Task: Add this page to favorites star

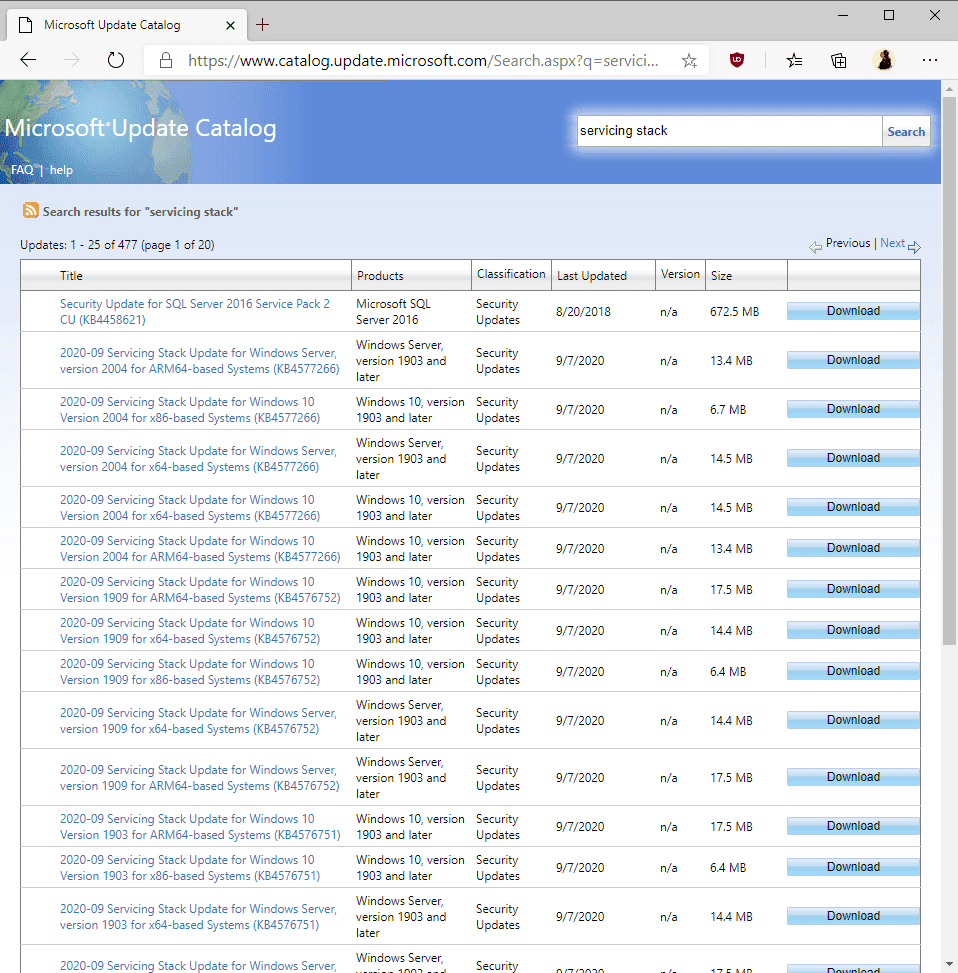Action: [x=689, y=60]
